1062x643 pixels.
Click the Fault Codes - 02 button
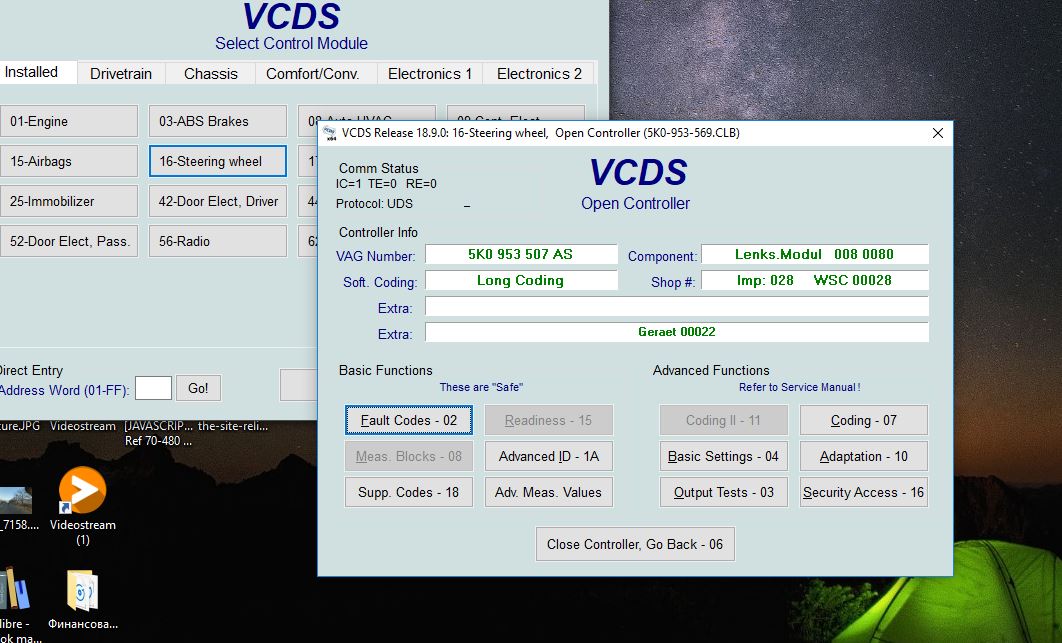point(408,420)
